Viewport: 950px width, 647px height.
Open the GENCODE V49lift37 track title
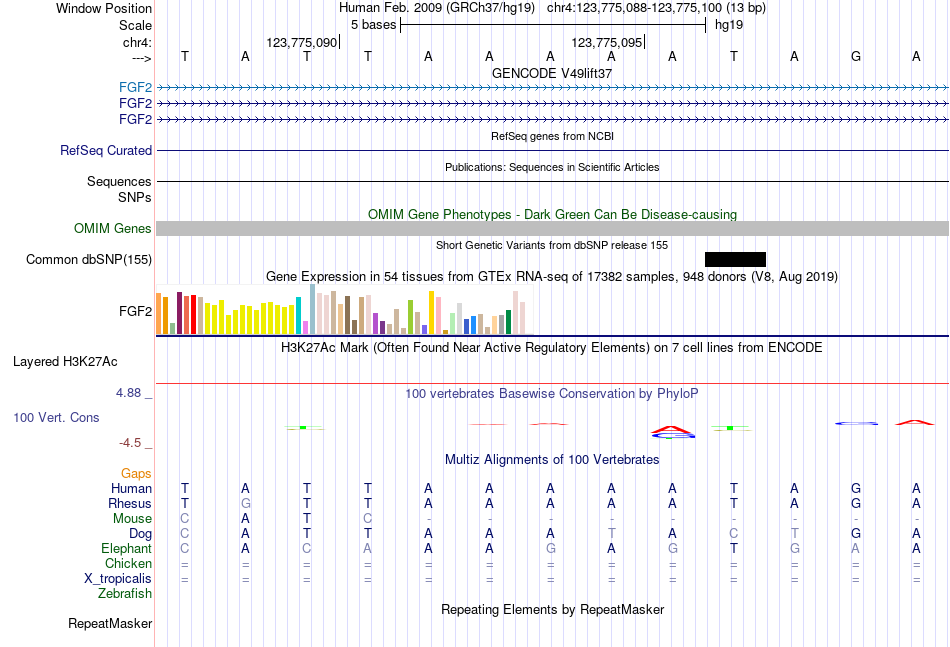pos(551,73)
